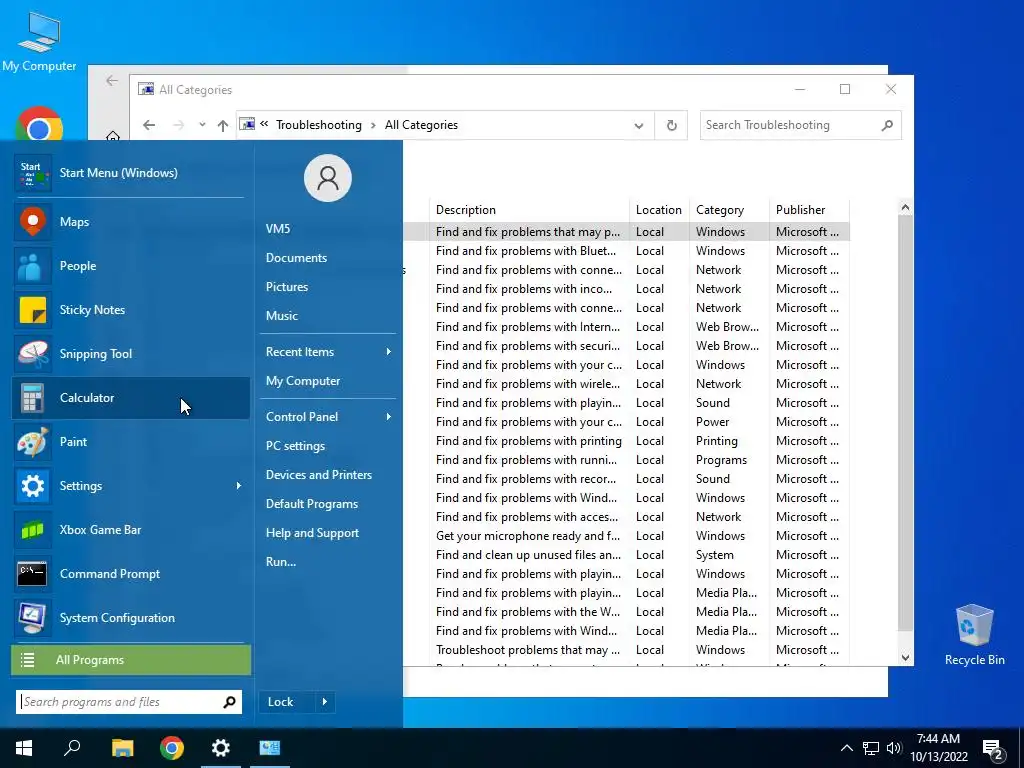Screen dimensions: 1024x768
Task: Open Music from start menu
Action: [281, 316]
